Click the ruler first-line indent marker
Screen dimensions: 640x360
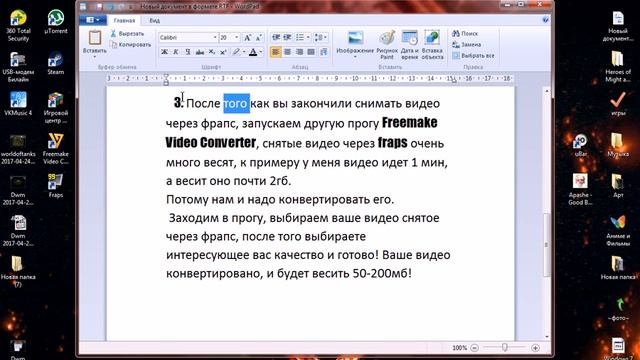(x=166, y=76)
